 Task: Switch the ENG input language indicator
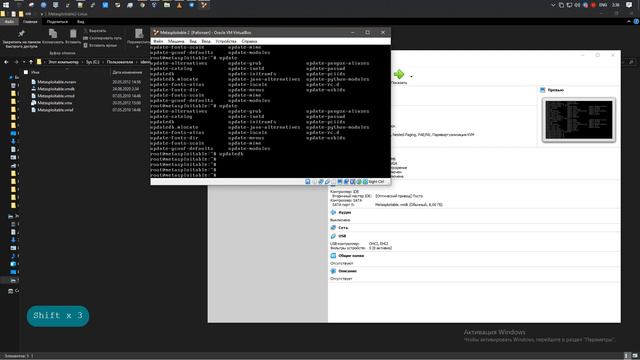click(603, 5)
